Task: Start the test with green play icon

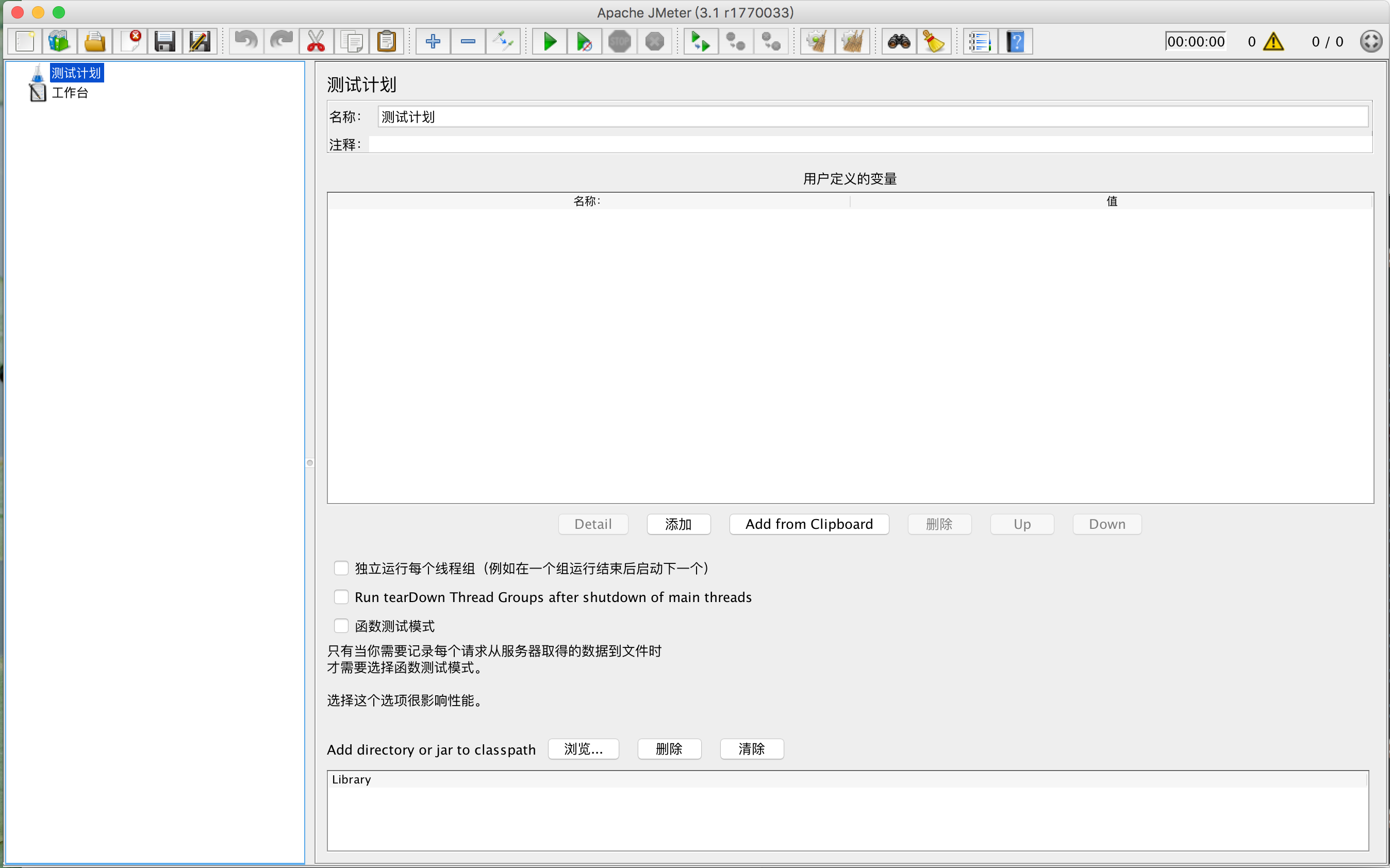Action: coord(550,42)
